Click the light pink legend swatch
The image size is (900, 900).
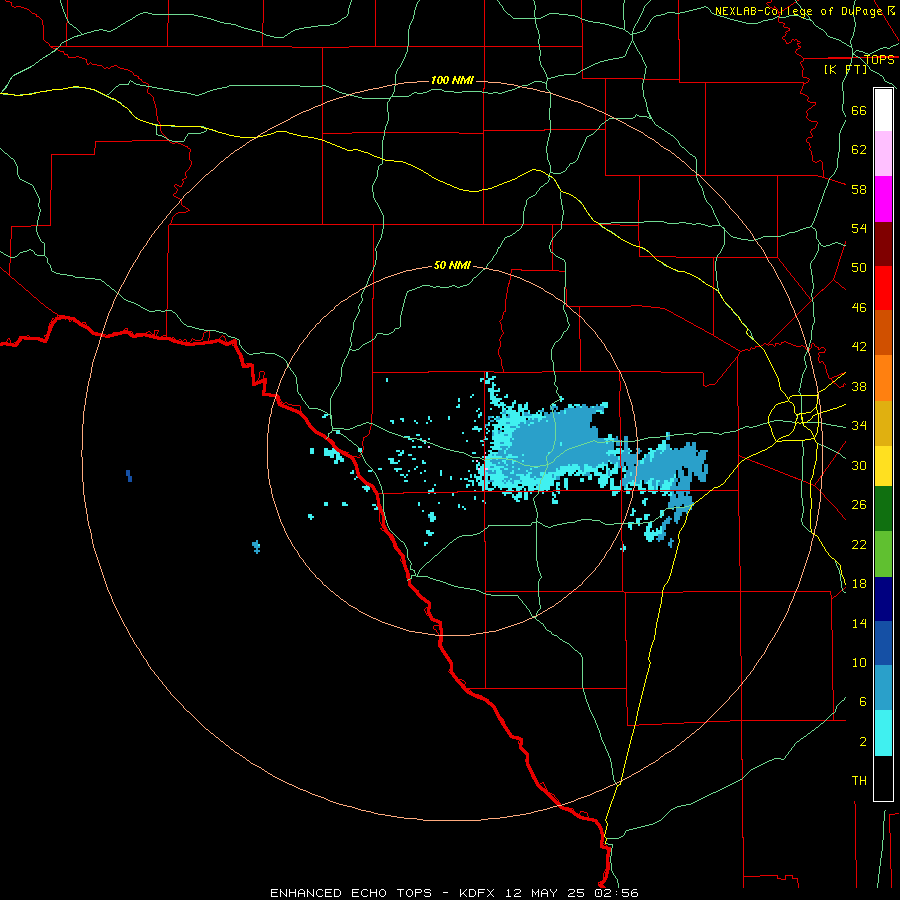[883, 153]
